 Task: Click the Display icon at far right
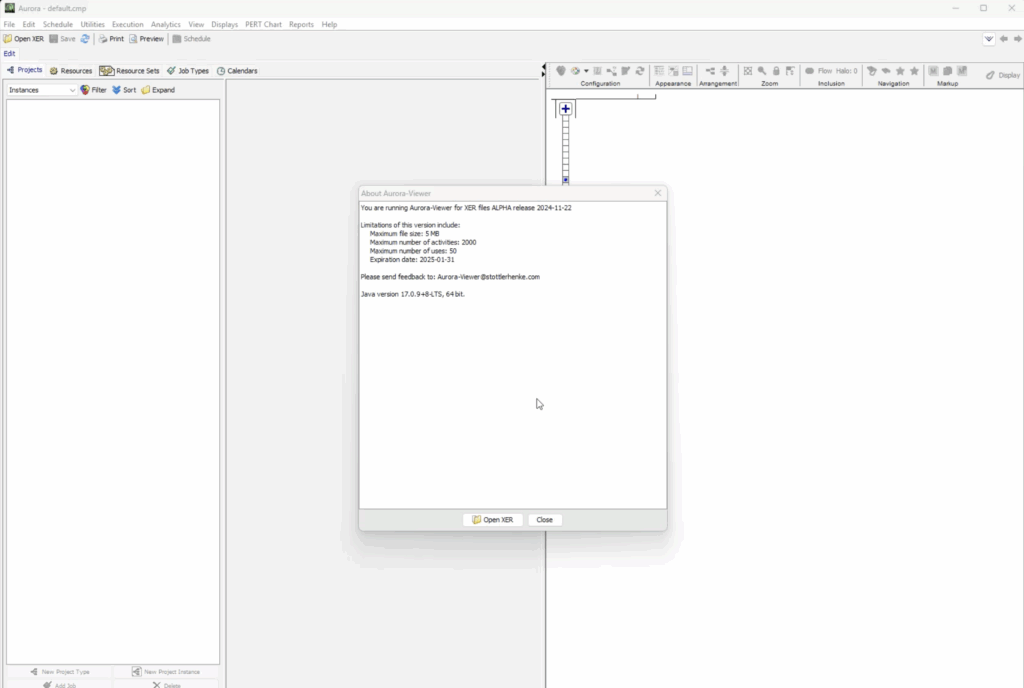coord(1002,75)
